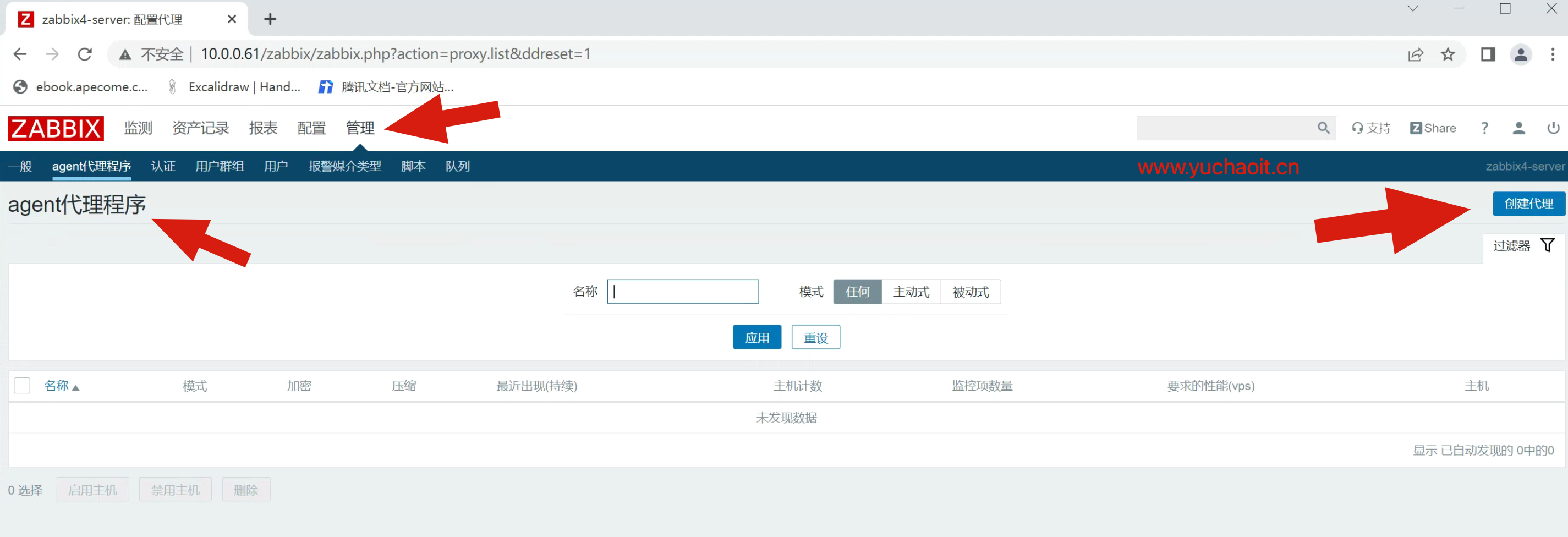Select the 主动式 mode option
The image size is (1568, 537).
911,292
